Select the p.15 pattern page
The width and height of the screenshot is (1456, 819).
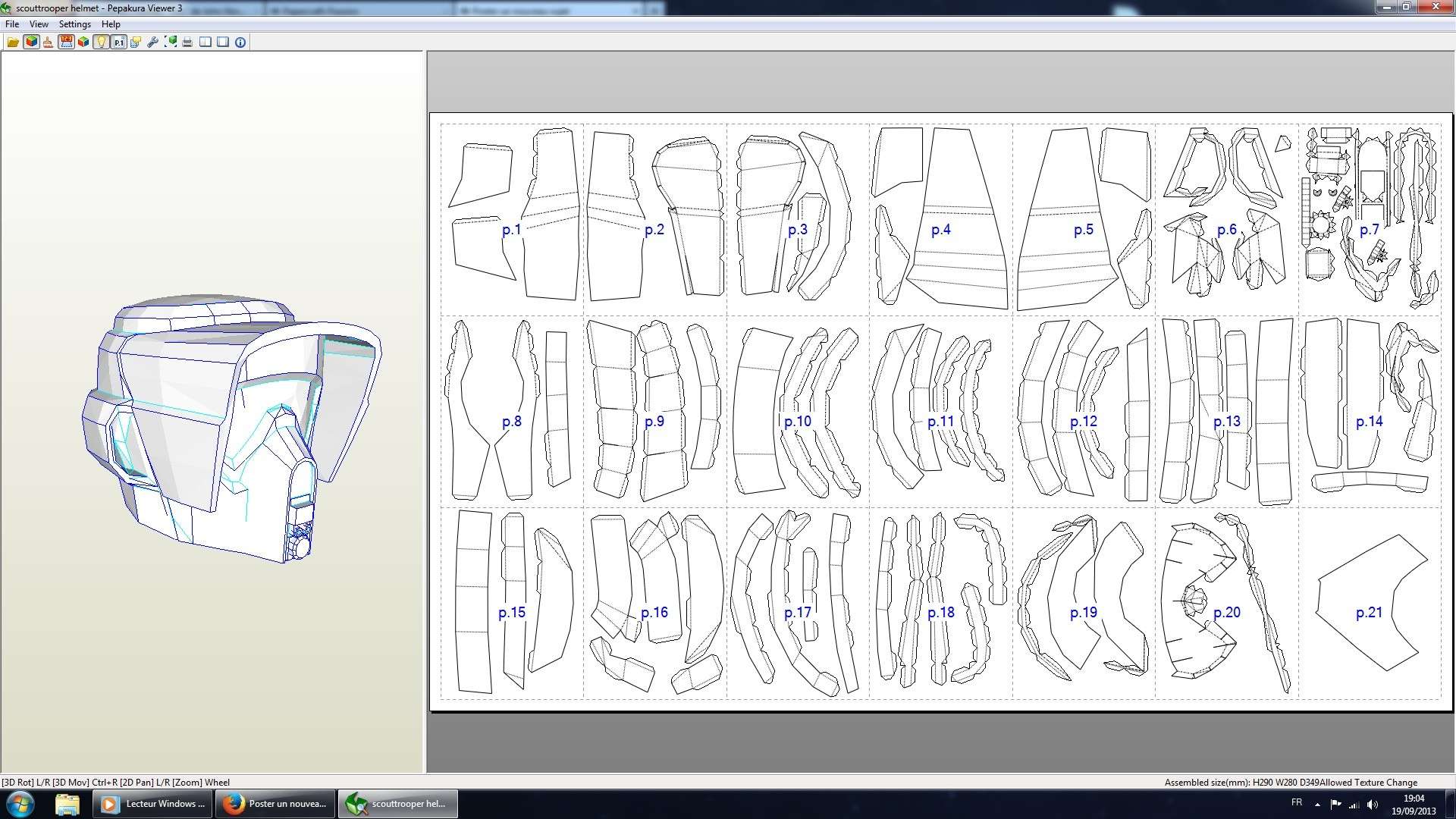pos(512,603)
